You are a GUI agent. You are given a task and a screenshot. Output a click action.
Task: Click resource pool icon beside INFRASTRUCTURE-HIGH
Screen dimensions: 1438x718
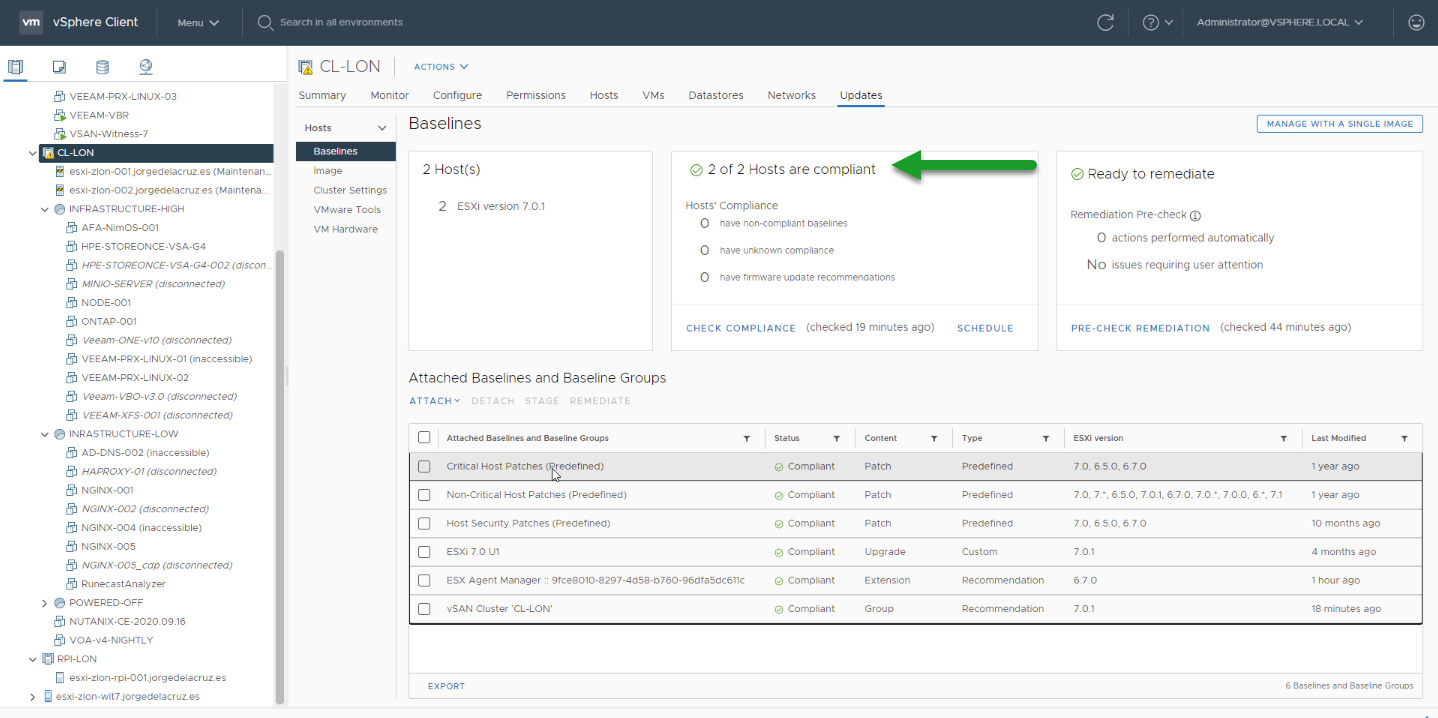click(60, 209)
